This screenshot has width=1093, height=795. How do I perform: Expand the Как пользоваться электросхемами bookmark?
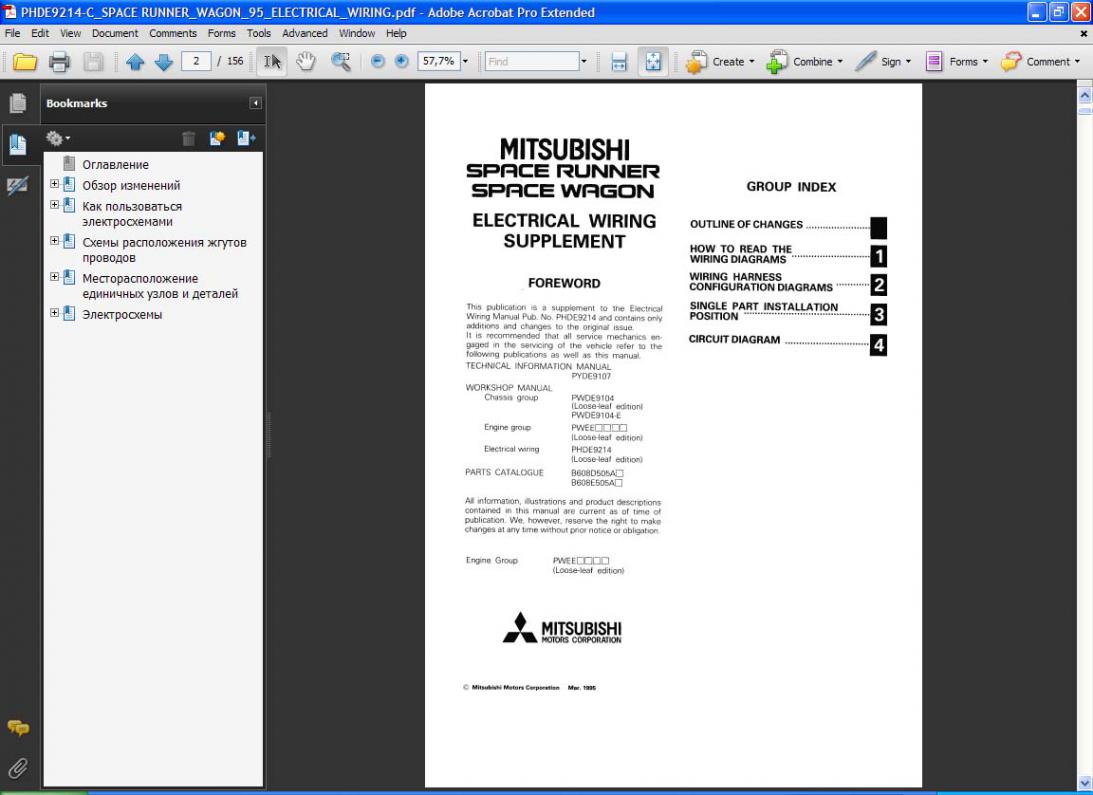(x=54, y=205)
